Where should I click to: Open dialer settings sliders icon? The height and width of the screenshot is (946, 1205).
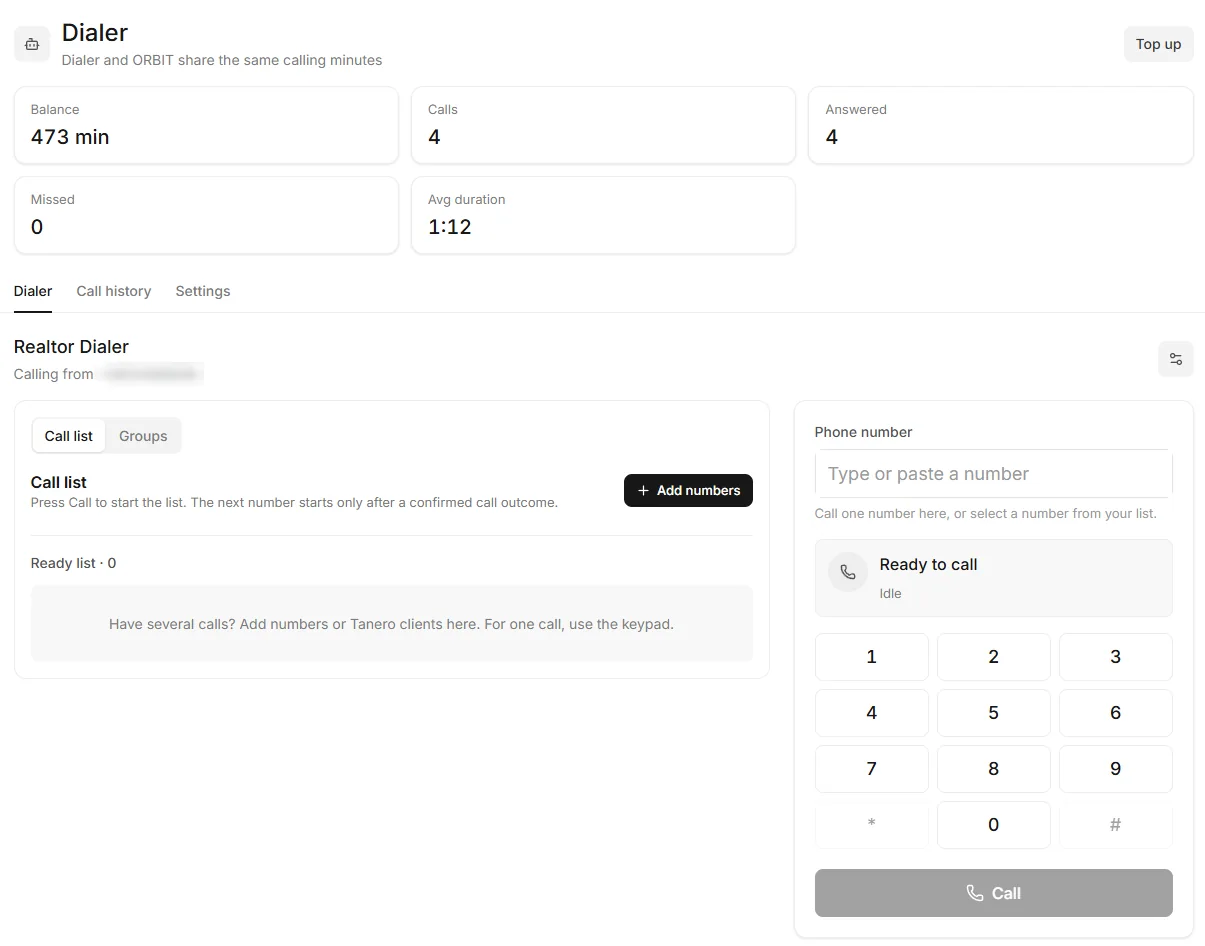1176,359
